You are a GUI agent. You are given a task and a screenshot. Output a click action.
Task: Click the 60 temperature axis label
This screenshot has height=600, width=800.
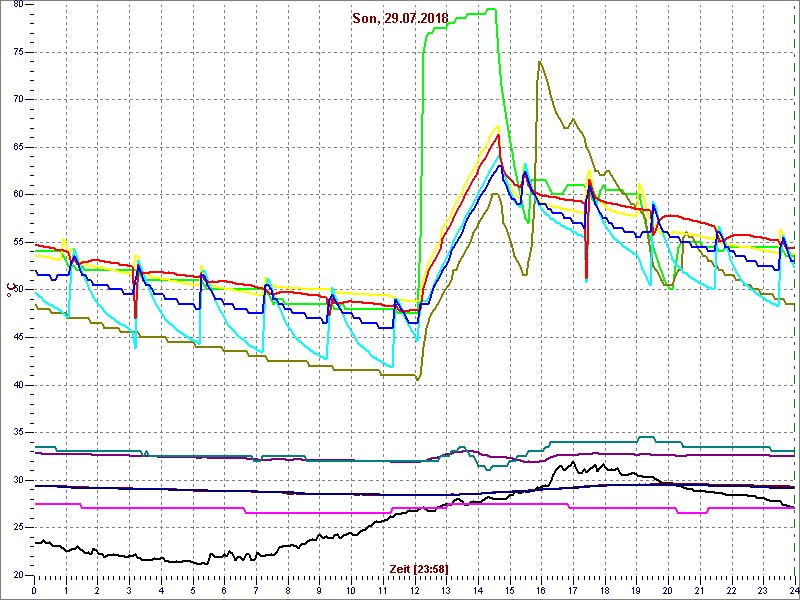[x=18, y=194]
